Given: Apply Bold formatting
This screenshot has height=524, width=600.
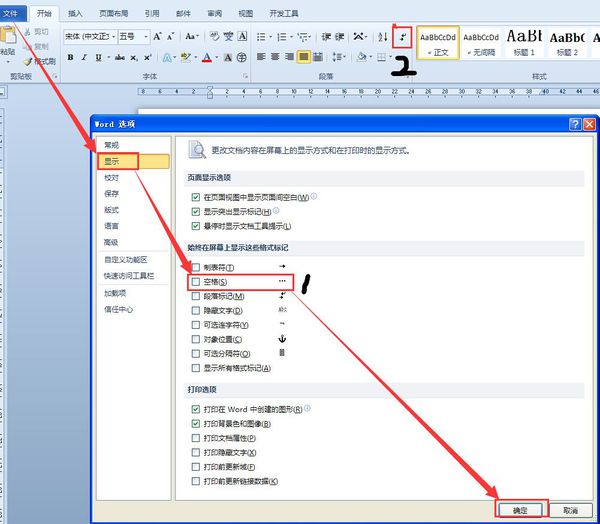Looking at the screenshot, I should 70,57.
